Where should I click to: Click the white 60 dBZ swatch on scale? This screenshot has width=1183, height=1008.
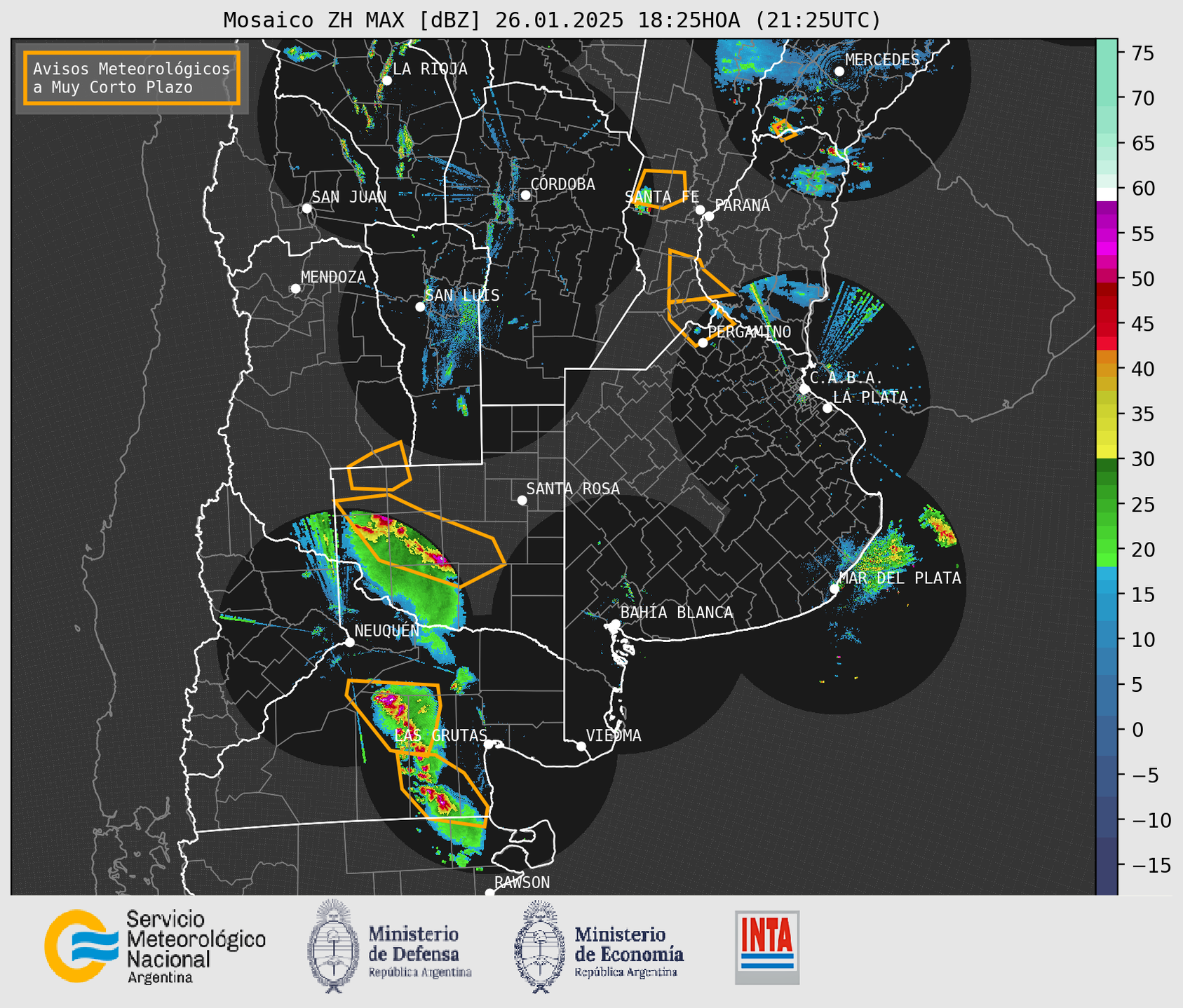click(x=1107, y=193)
